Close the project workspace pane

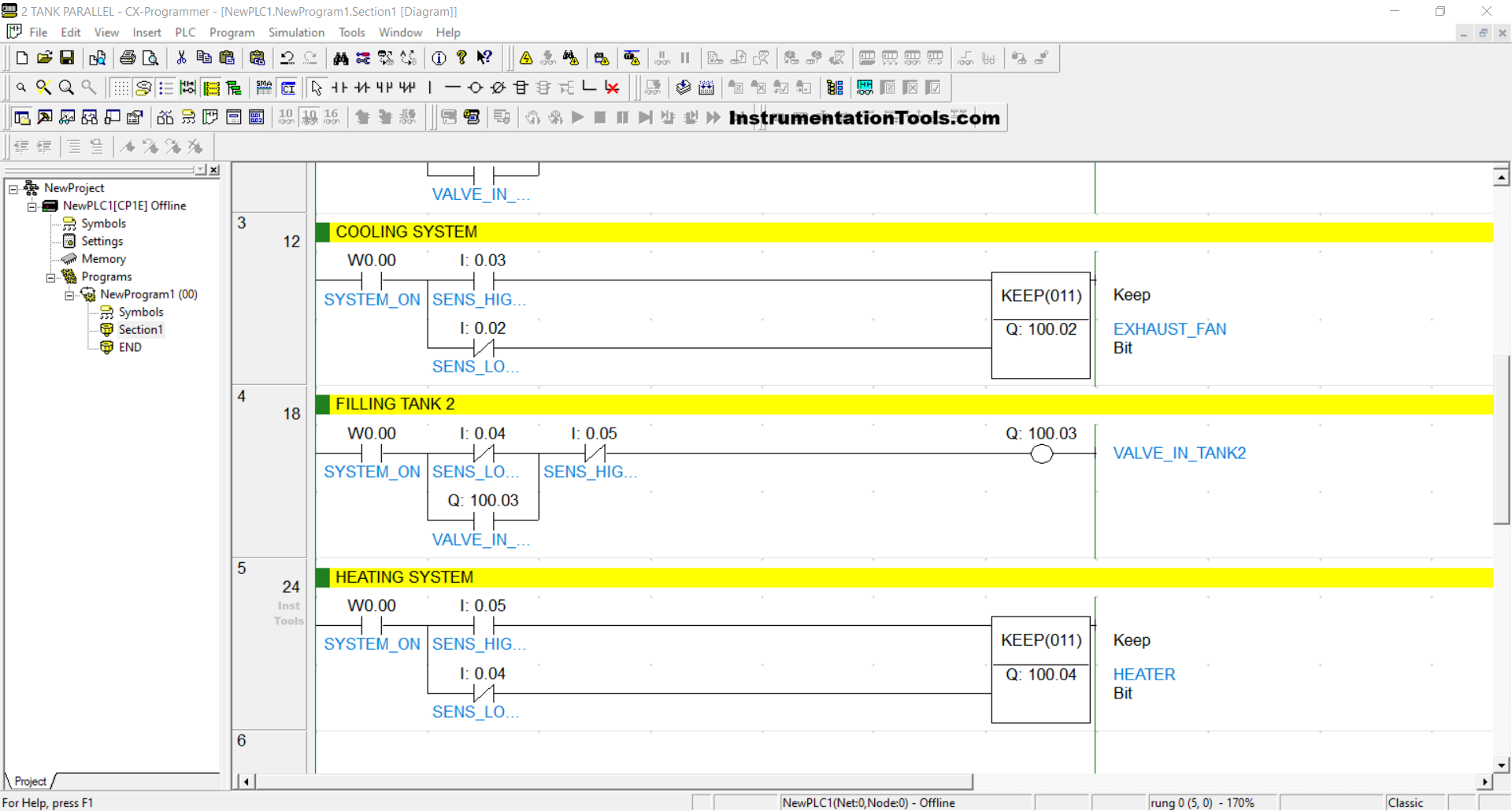click(x=214, y=170)
